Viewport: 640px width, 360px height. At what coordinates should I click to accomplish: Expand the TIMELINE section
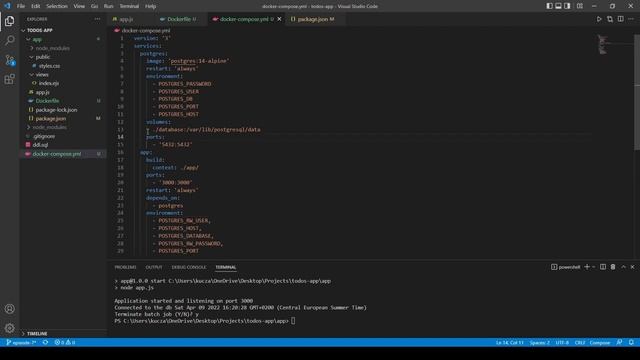(37, 333)
